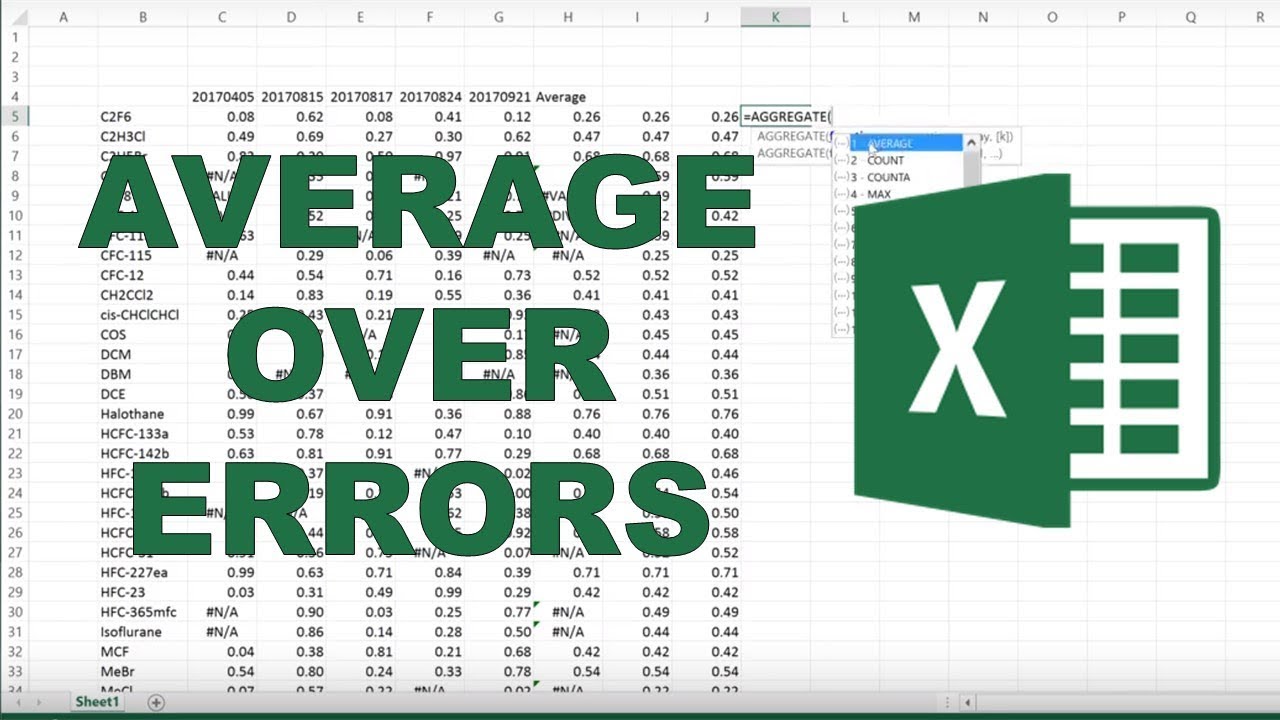
Task: Click the 0.99 cell in HFC-227ea row
Action: point(222,572)
